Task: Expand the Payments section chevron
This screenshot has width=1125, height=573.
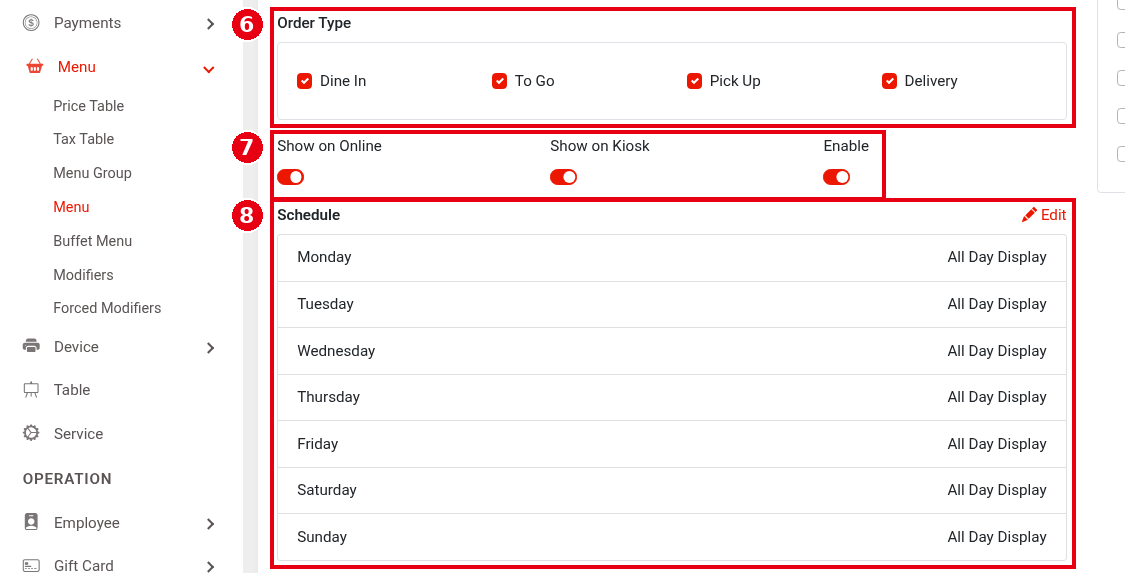Action: [x=210, y=24]
